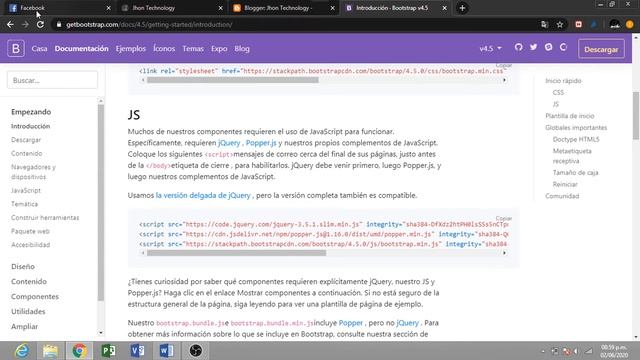Click the Descargar button in navbar

601,49
